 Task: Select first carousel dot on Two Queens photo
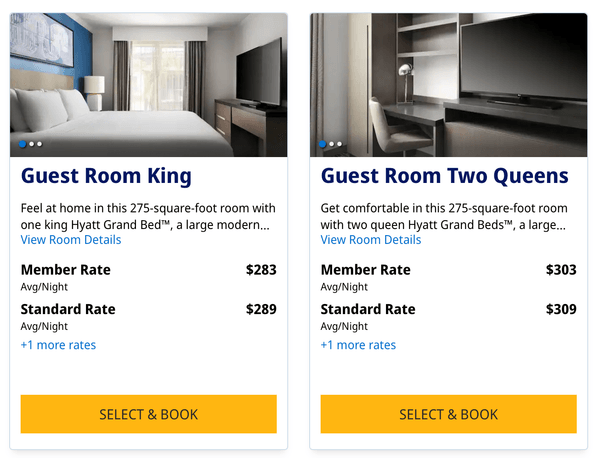click(x=323, y=145)
